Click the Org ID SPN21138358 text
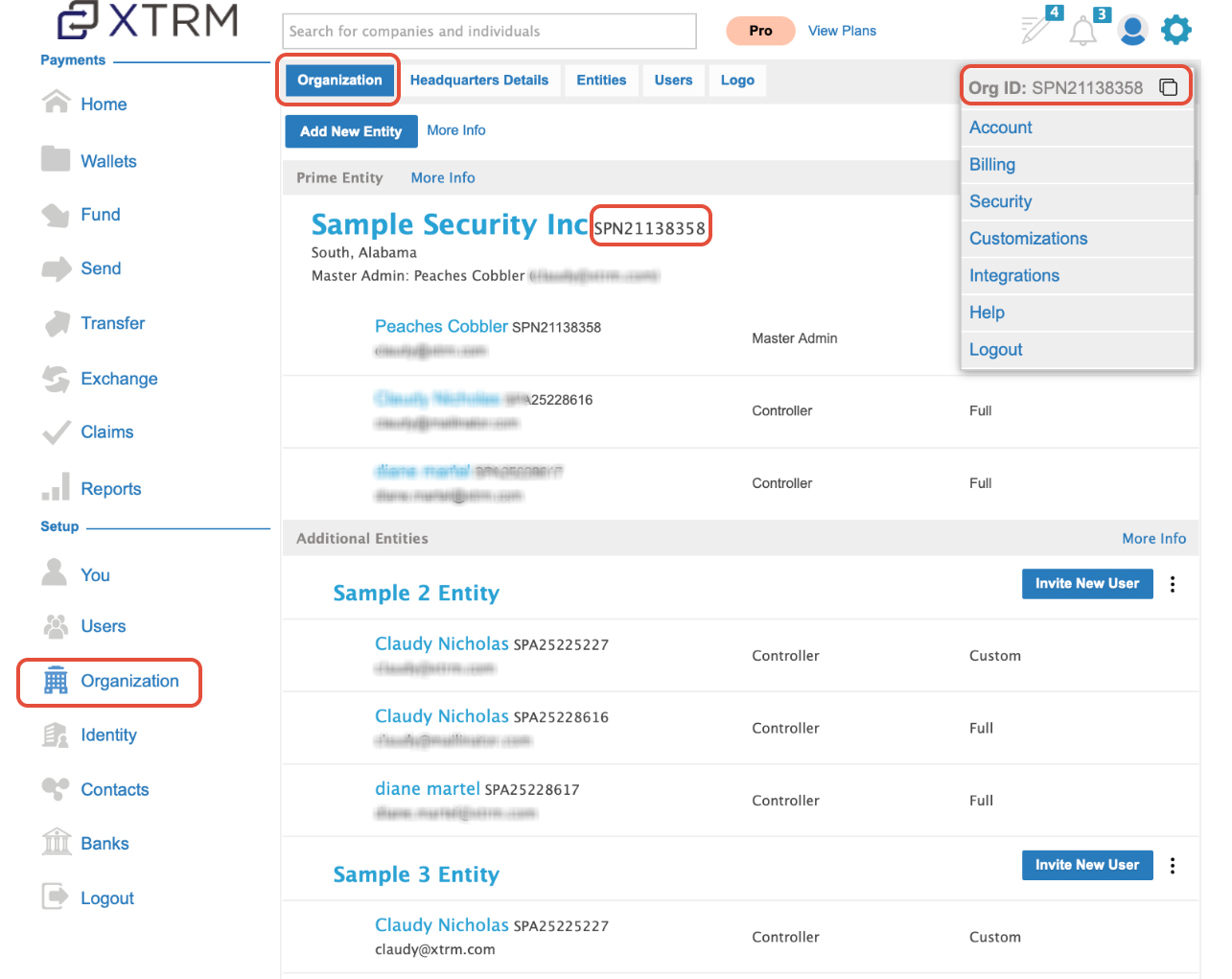This screenshot has width=1232, height=979. pos(1056,88)
